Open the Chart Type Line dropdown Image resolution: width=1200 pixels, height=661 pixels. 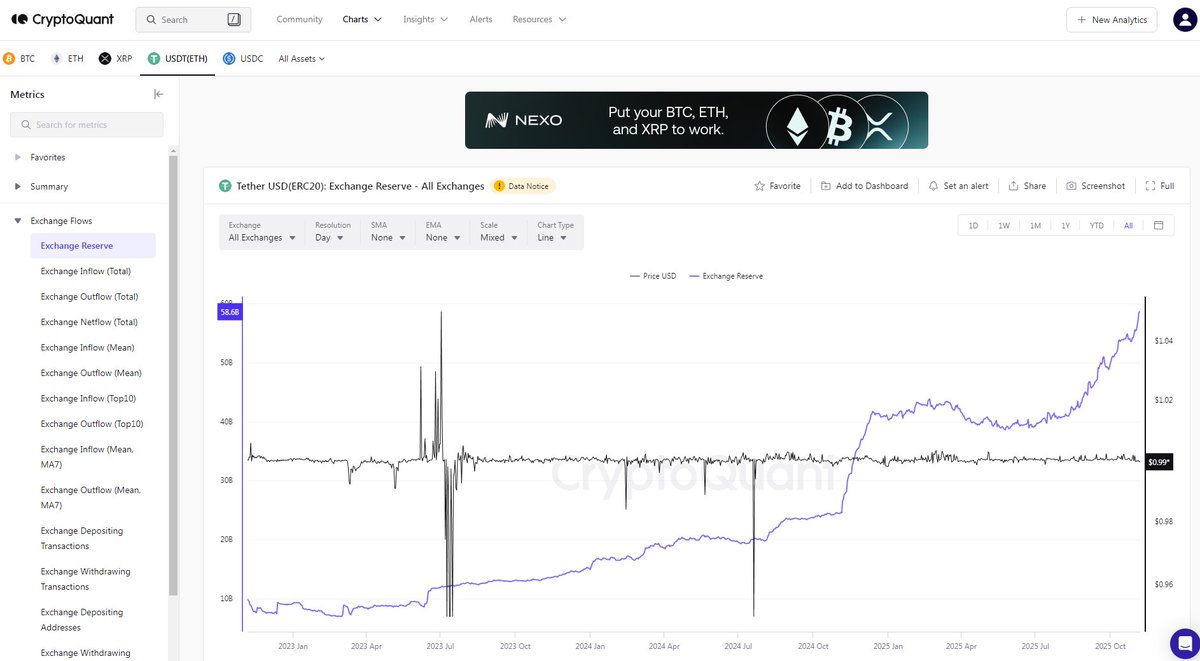[554, 232]
